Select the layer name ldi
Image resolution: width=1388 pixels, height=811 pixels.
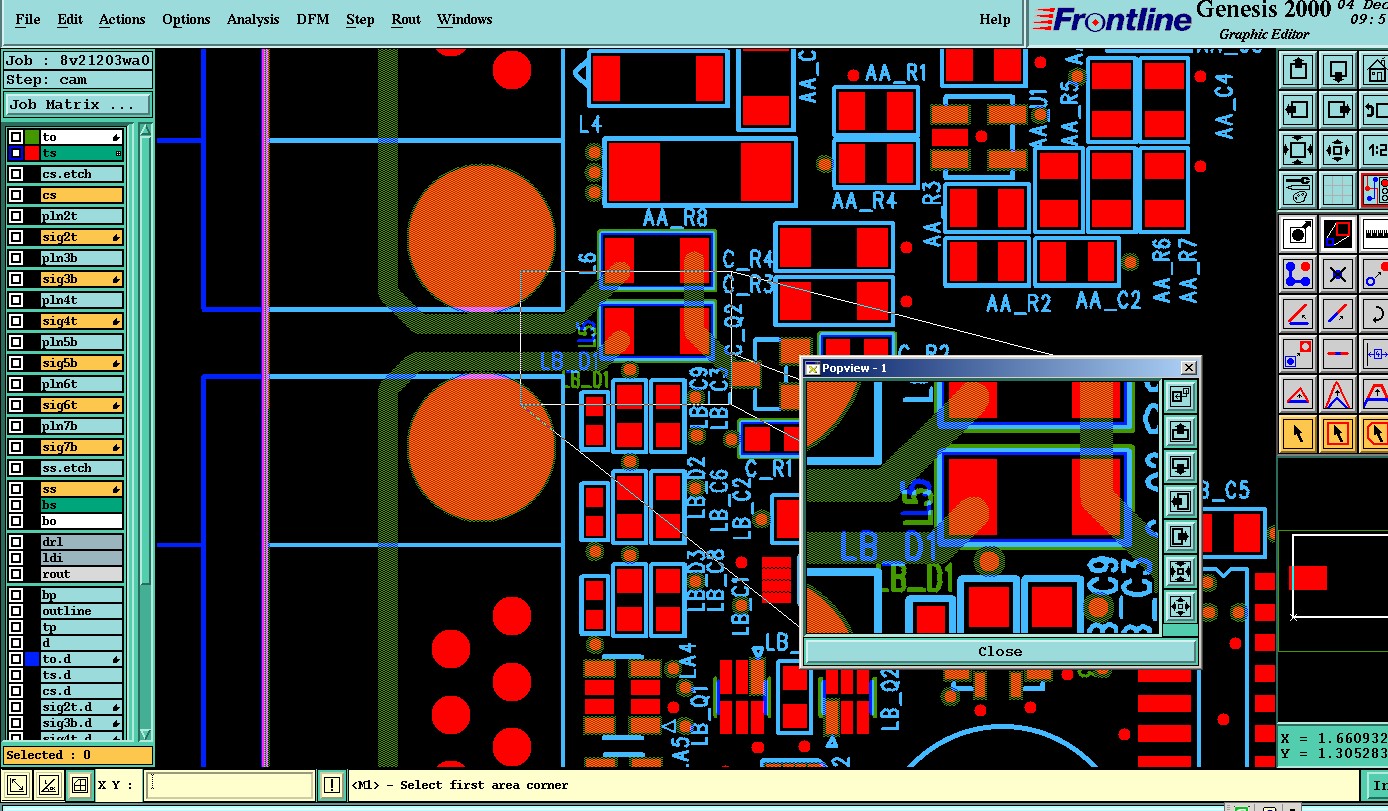pos(82,558)
